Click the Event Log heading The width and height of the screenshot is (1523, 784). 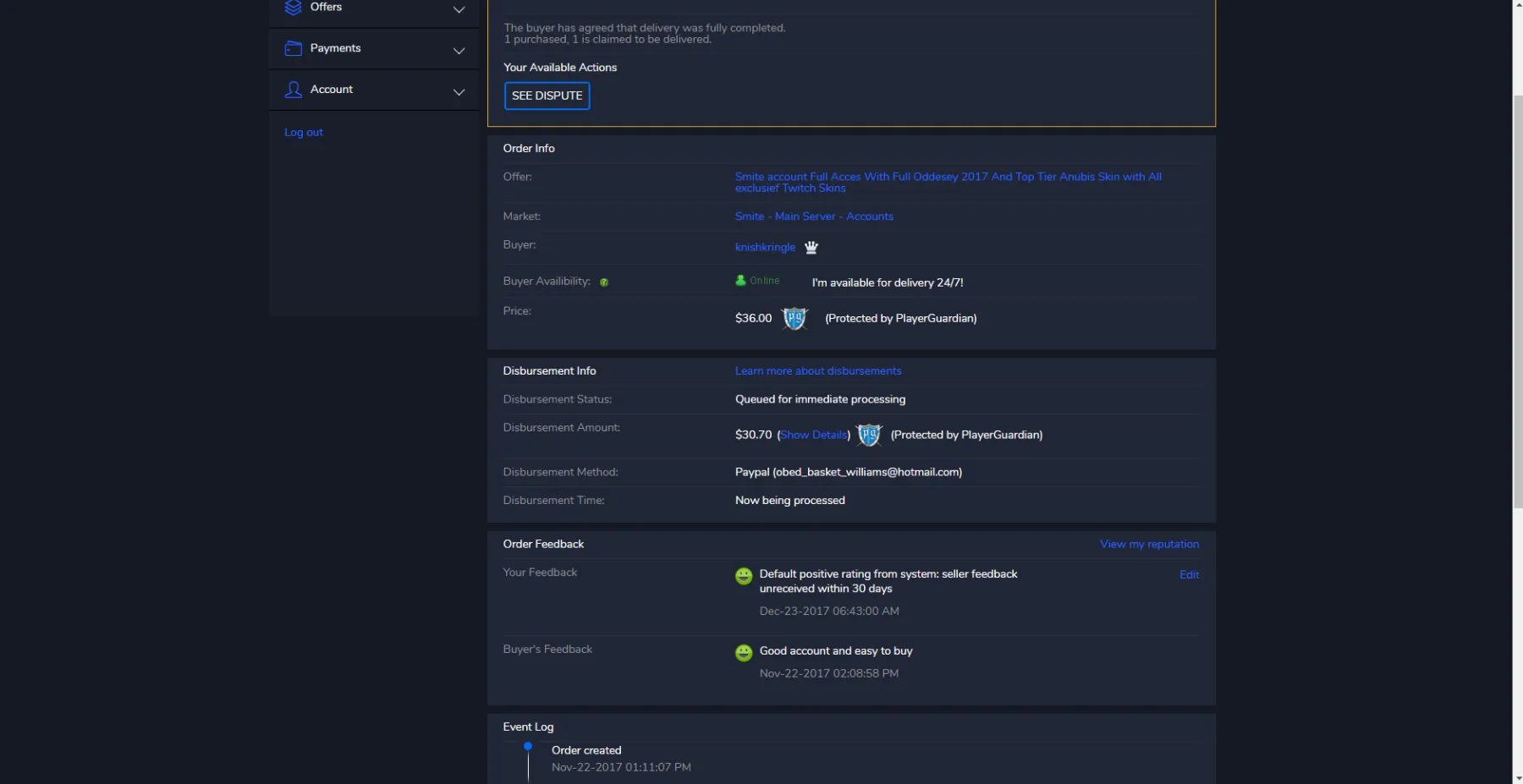528,727
